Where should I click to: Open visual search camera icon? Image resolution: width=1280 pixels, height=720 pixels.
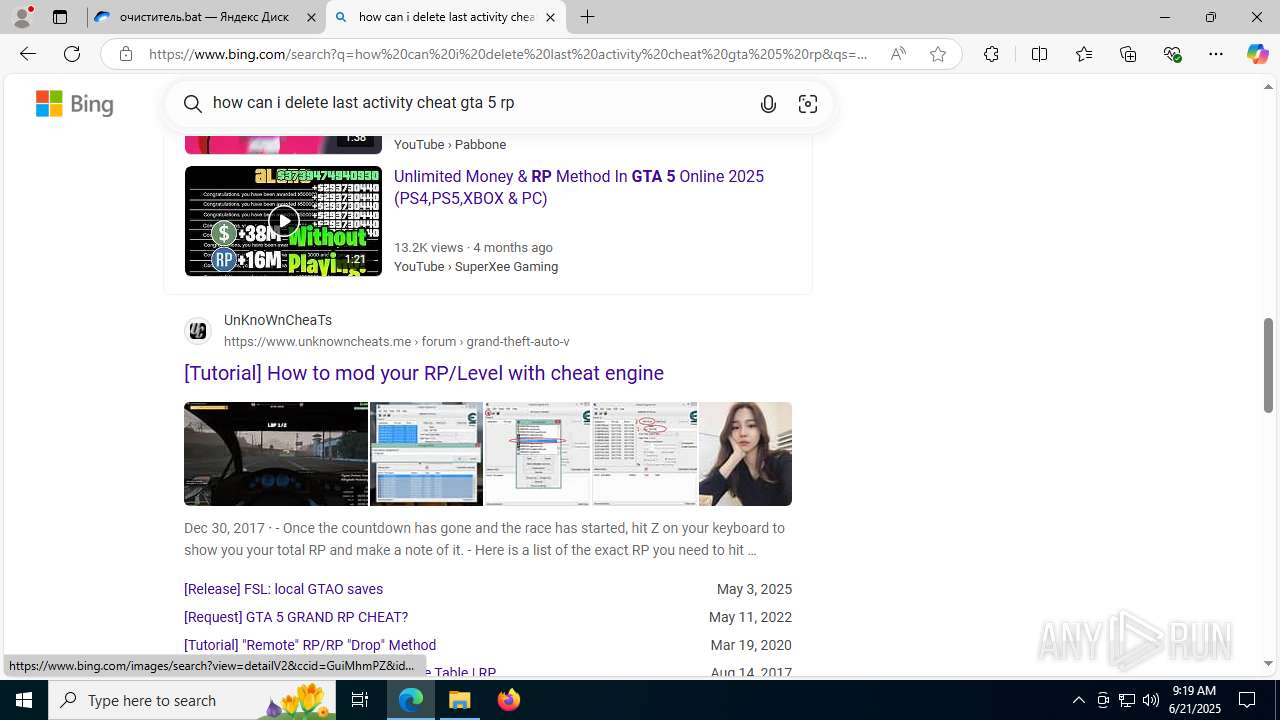pos(808,103)
